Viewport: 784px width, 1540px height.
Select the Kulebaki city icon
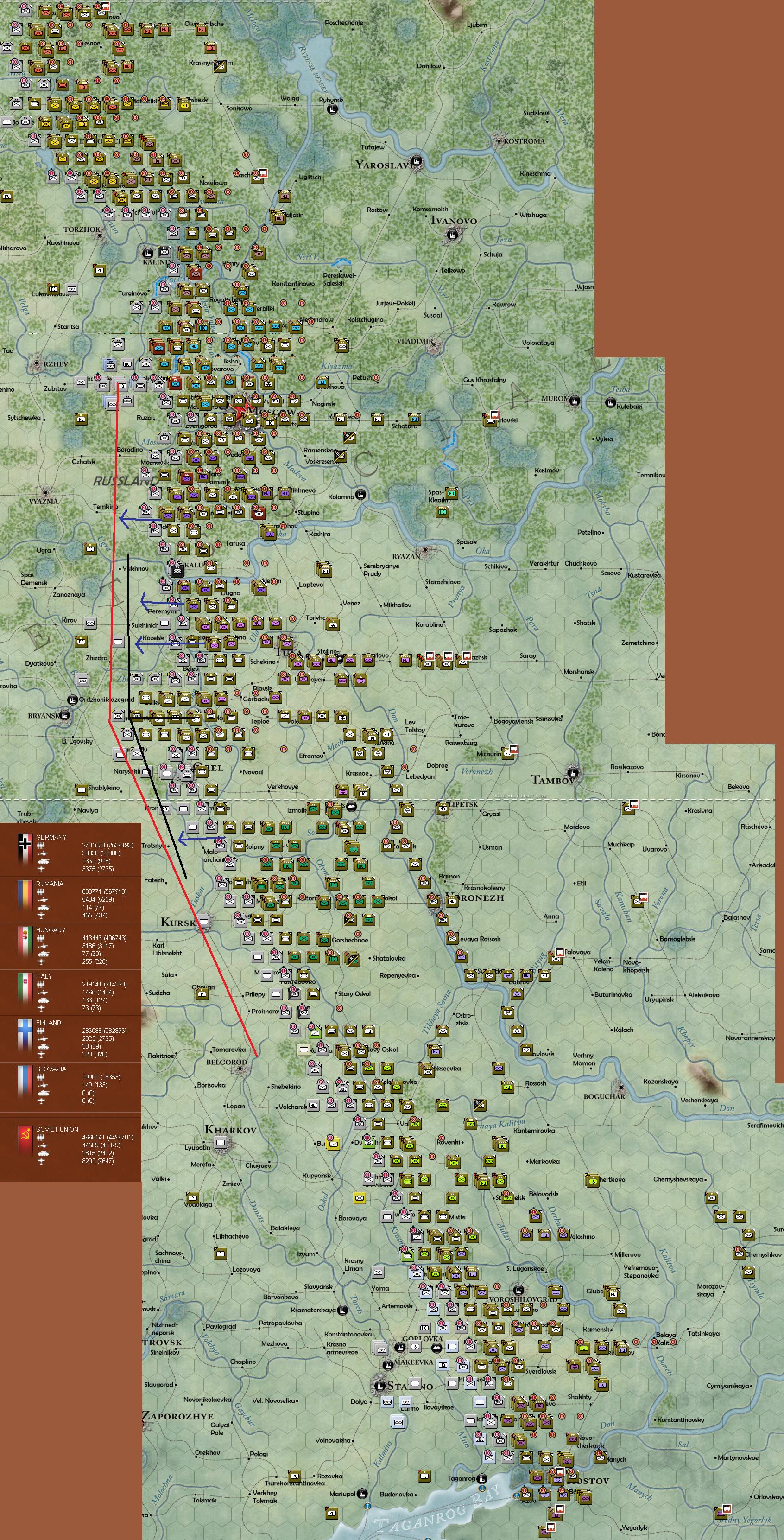tap(611, 403)
